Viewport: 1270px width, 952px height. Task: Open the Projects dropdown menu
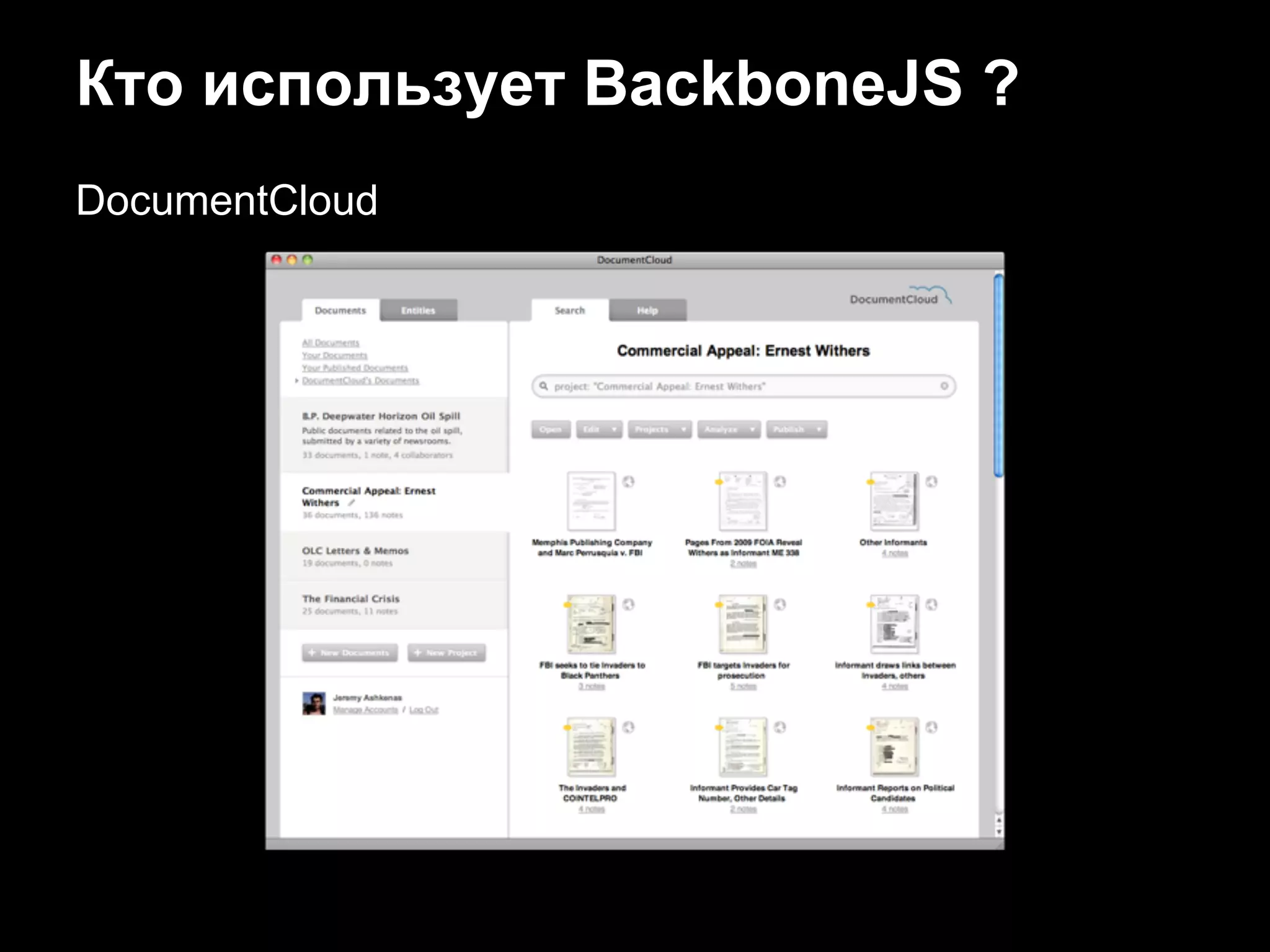tap(659, 430)
